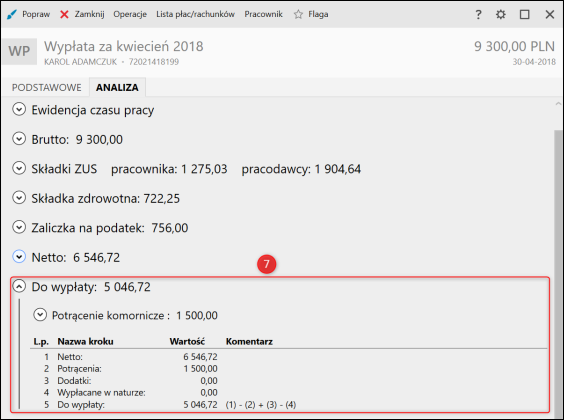This screenshot has width=564, height=420.
Task: Click the red X Zamknij icon
Action: 64,14
